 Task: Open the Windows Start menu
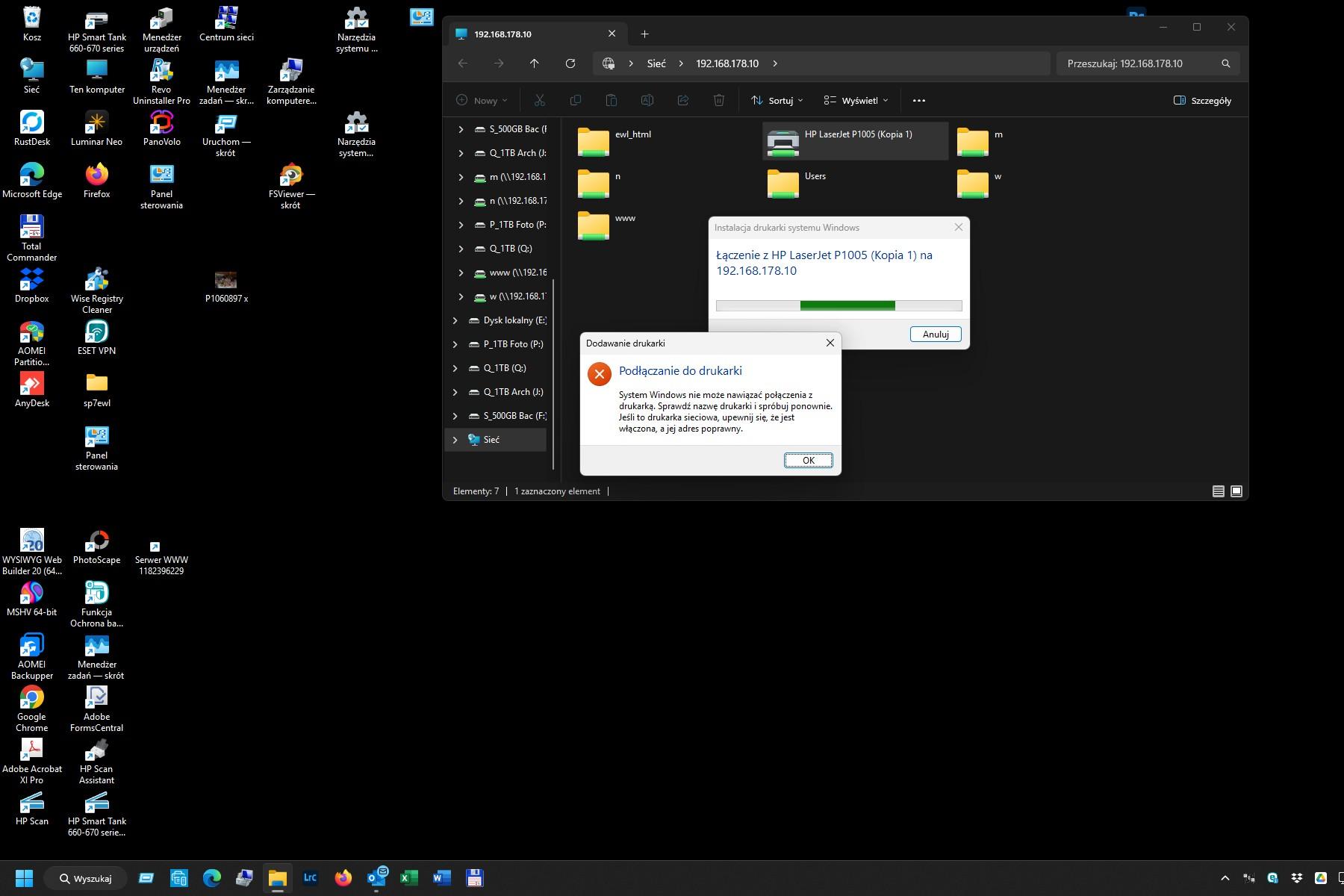(24, 878)
